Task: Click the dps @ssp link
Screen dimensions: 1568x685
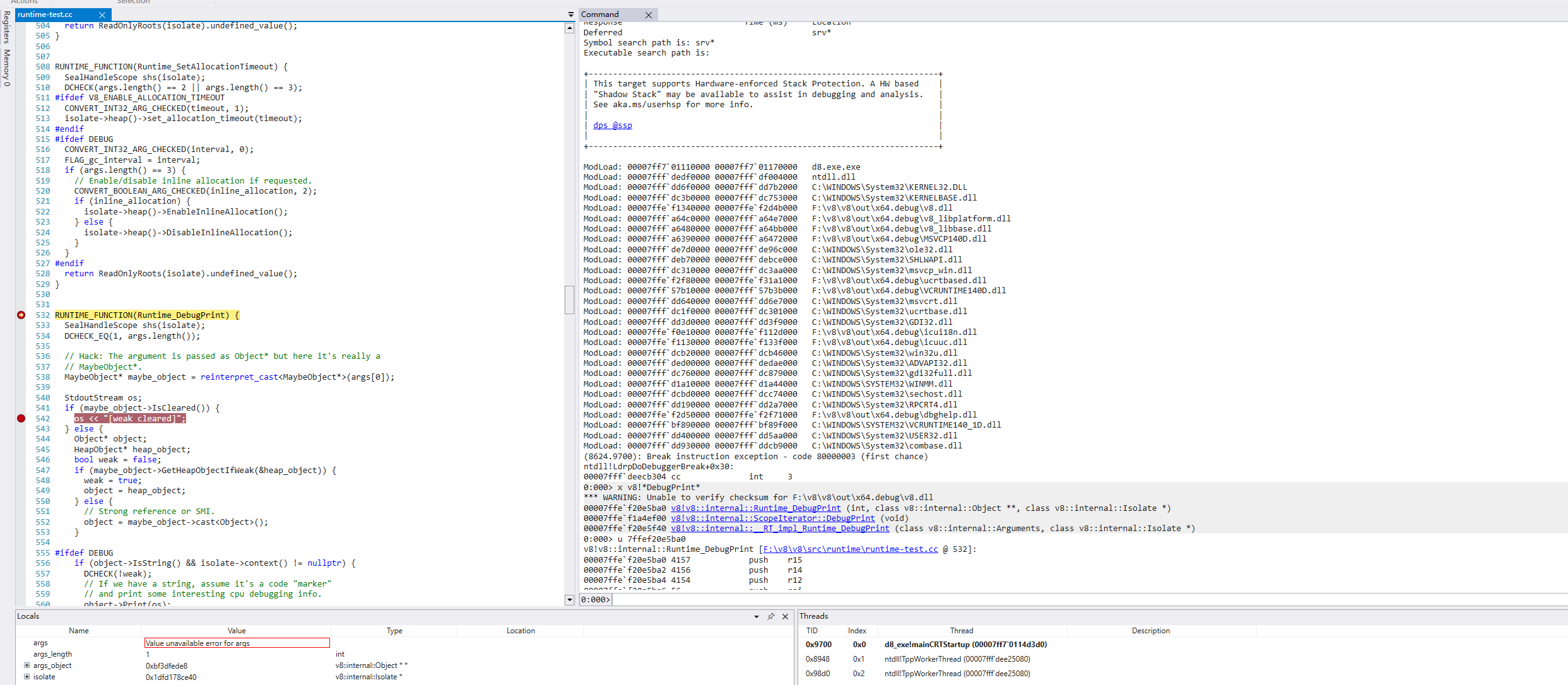Action: click(612, 126)
